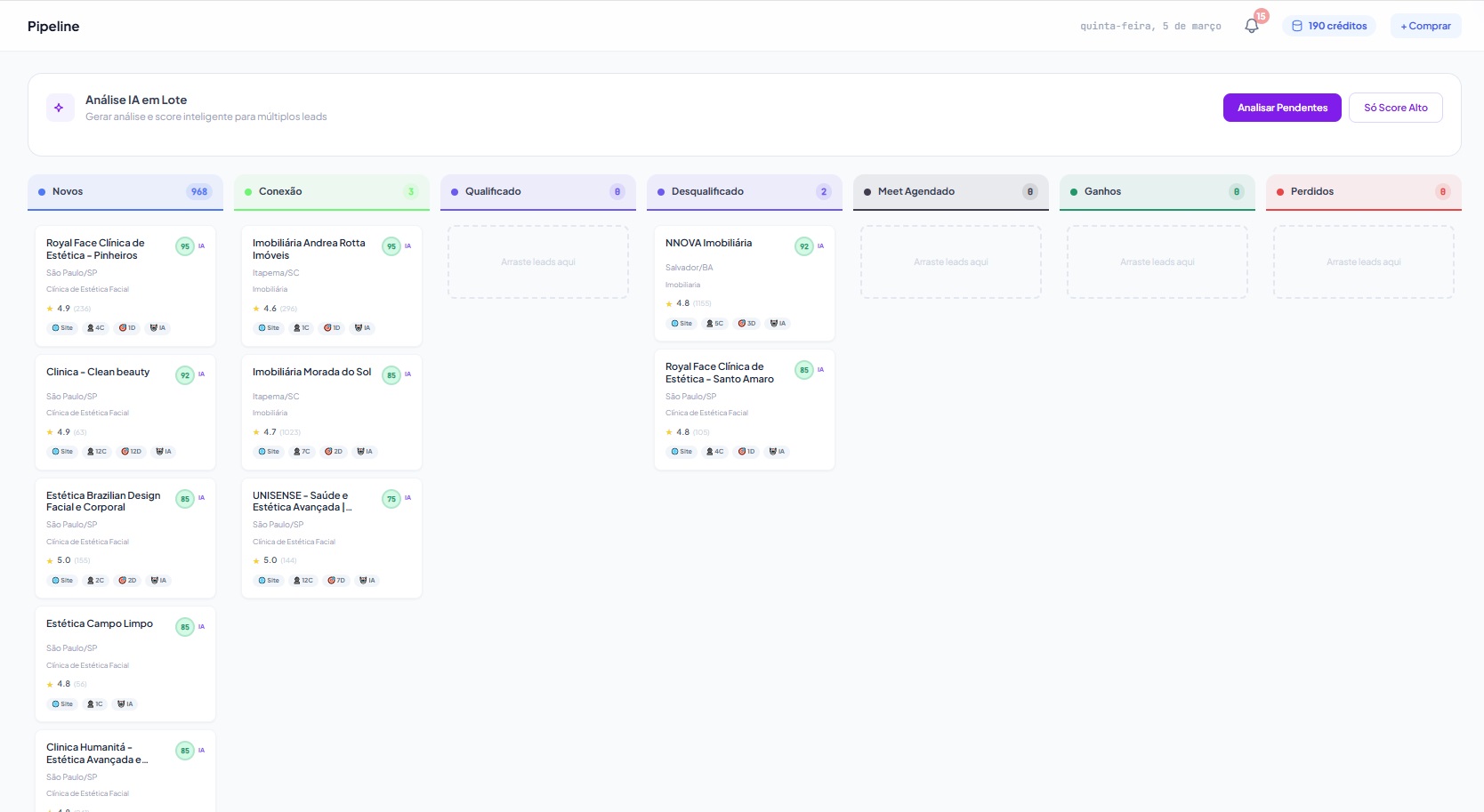Click the purple IA label beside UNISENSE score

pos(408,497)
